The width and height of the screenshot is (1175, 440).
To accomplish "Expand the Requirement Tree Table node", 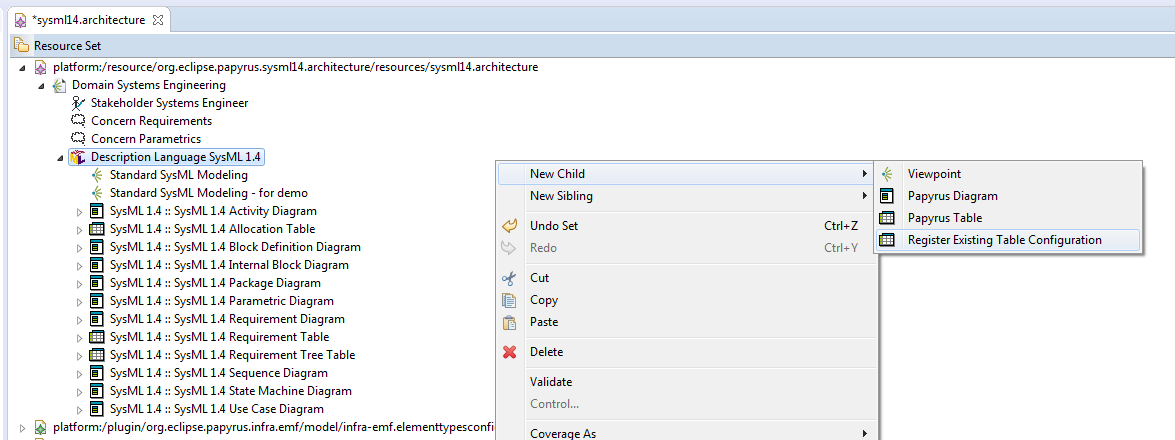I will point(80,355).
